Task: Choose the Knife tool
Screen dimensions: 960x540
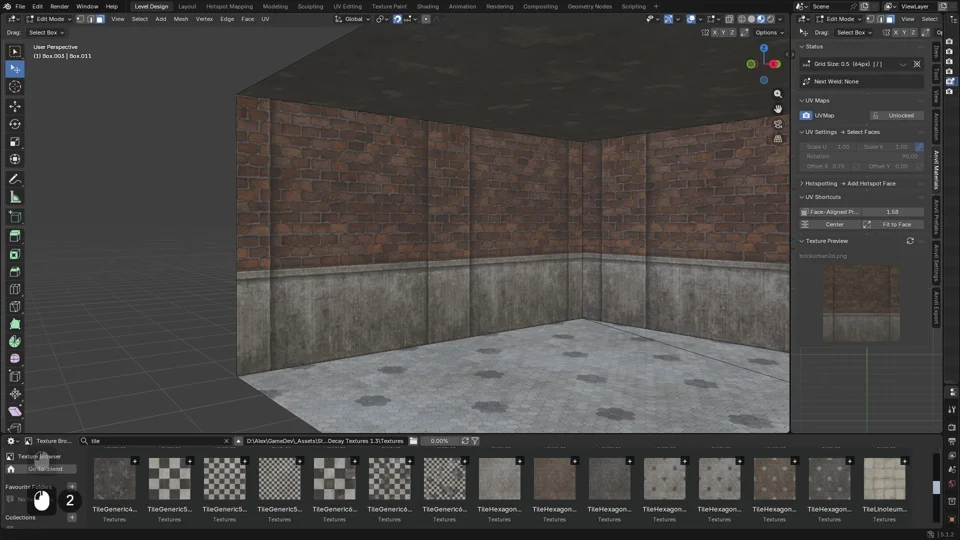Action: point(15,307)
